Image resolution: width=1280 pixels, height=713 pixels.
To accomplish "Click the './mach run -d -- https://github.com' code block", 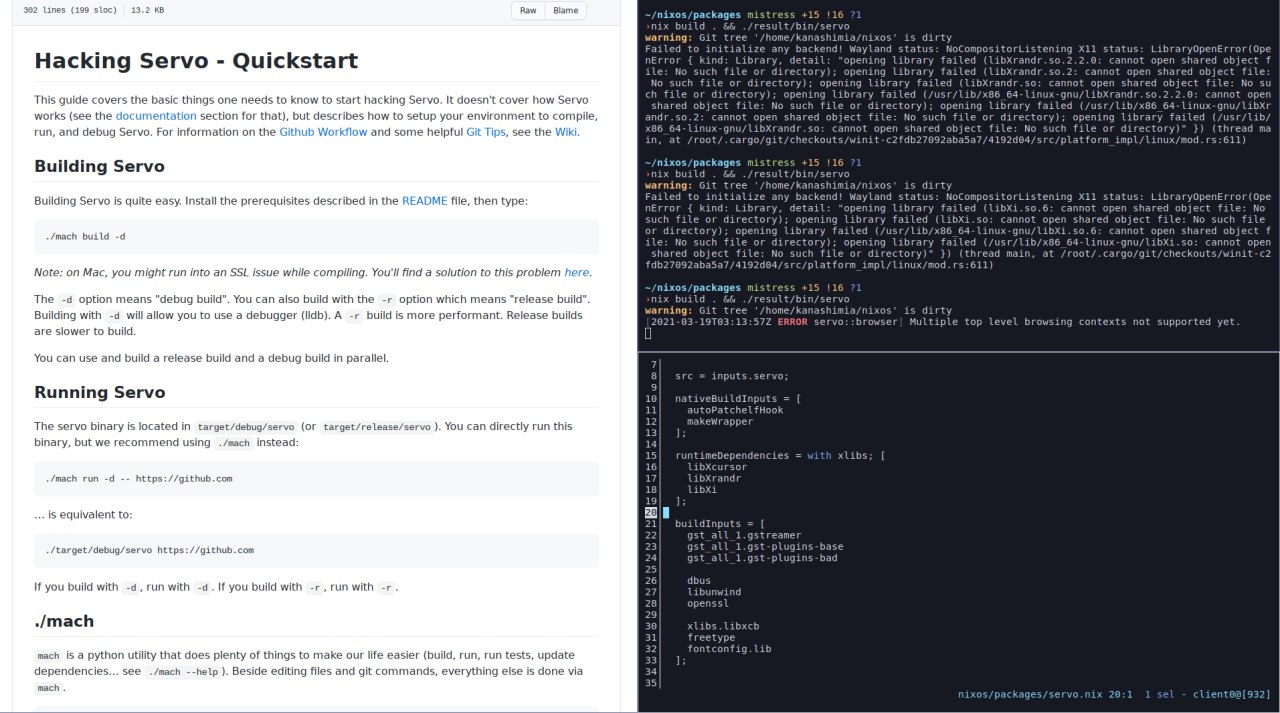I will point(316,479).
